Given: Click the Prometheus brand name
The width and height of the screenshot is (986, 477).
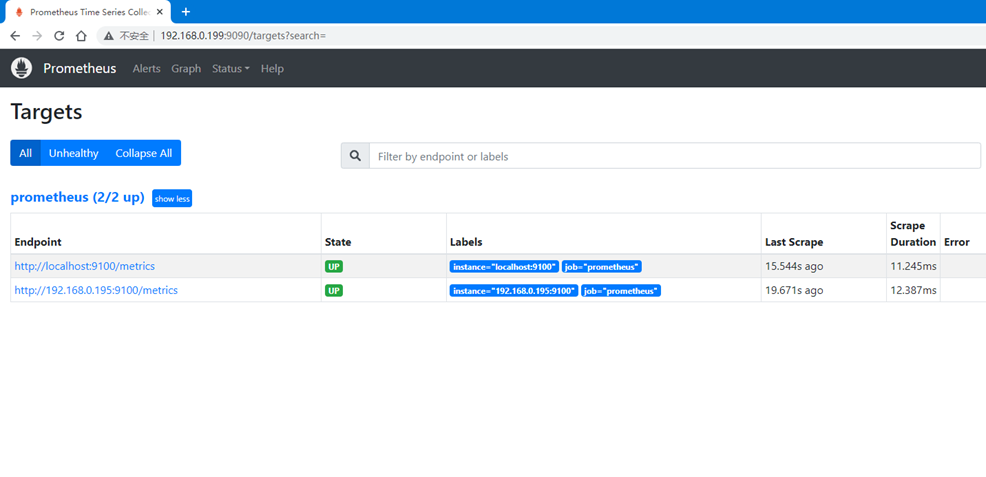Looking at the screenshot, I should [x=80, y=69].
